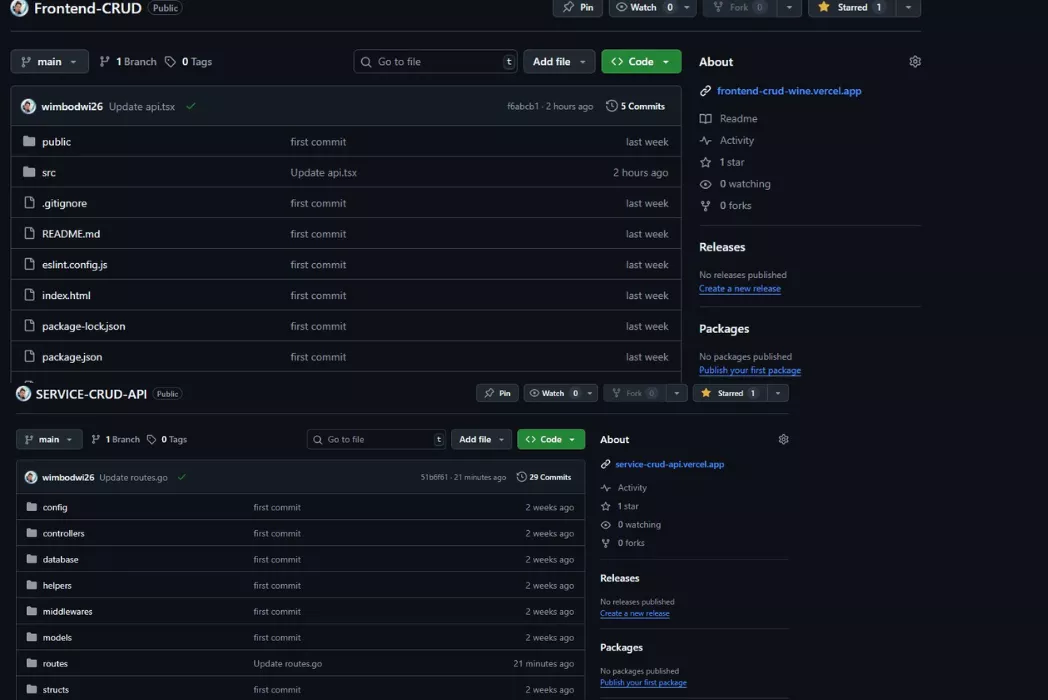Expand the fork options arrow in Frontend-CRUD
Image resolution: width=1048 pixels, height=700 pixels.
coord(789,7)
